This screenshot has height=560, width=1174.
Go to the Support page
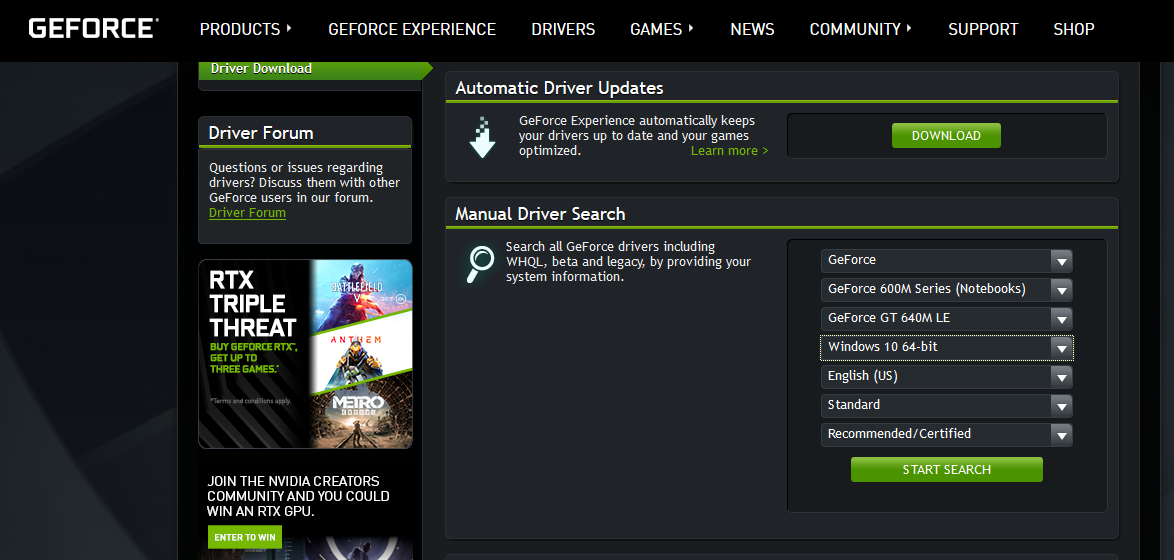click(983, 29)
